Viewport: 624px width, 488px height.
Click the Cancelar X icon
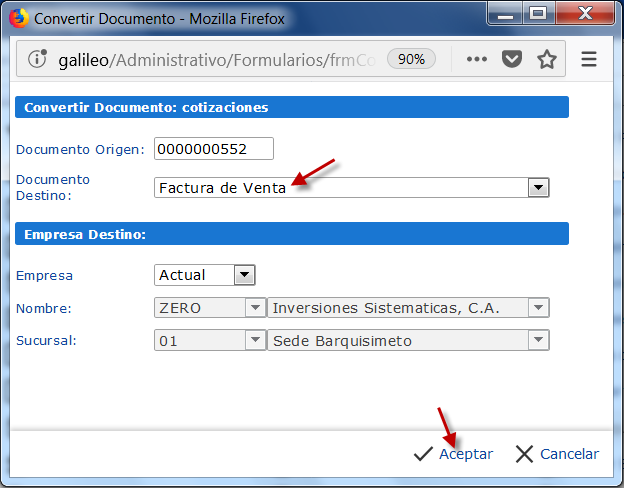coord(524,454)
